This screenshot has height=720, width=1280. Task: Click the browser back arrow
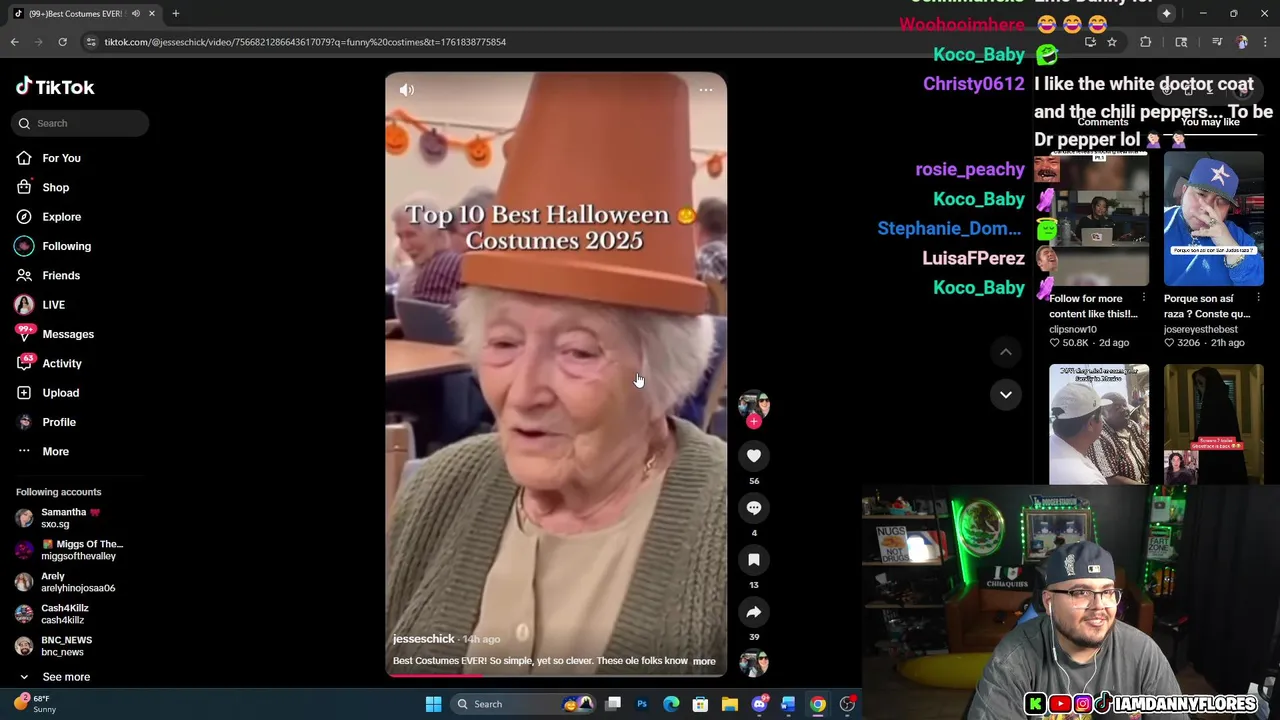pos(14,42)
